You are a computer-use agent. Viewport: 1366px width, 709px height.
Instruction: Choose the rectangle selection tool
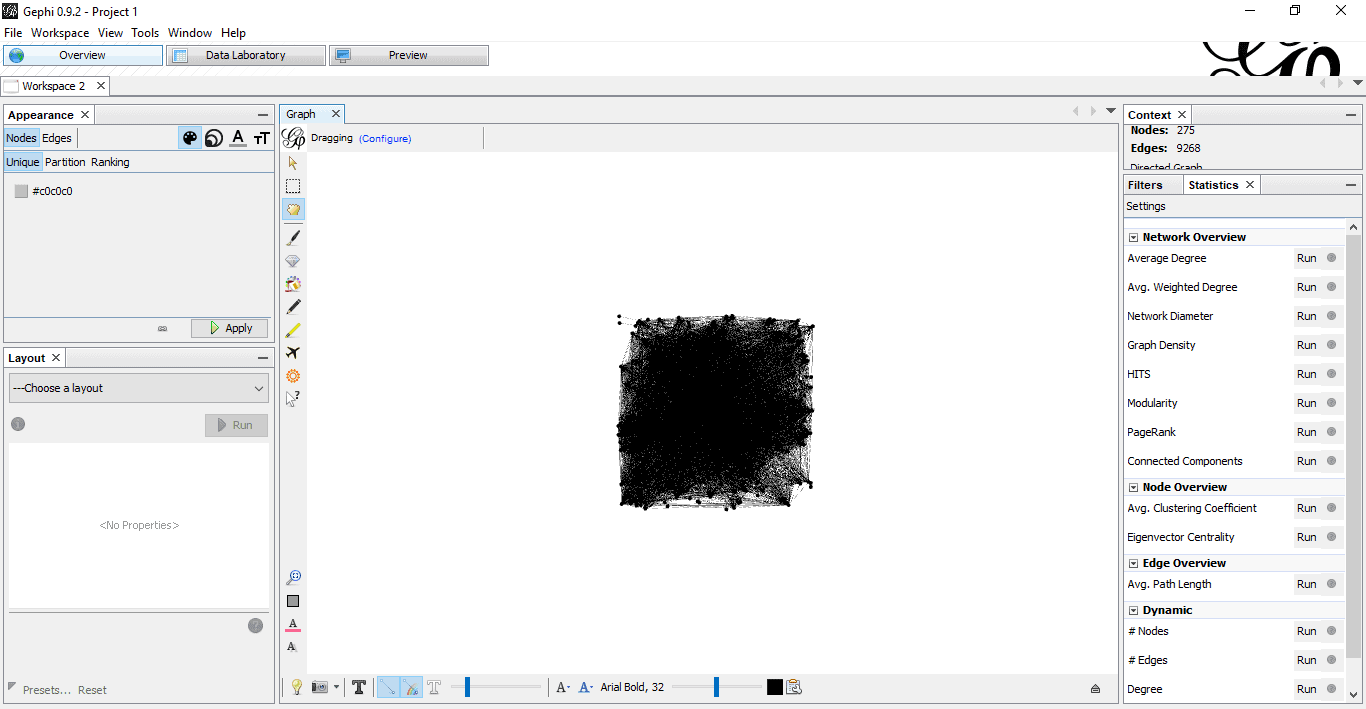(x=293, y=186)
